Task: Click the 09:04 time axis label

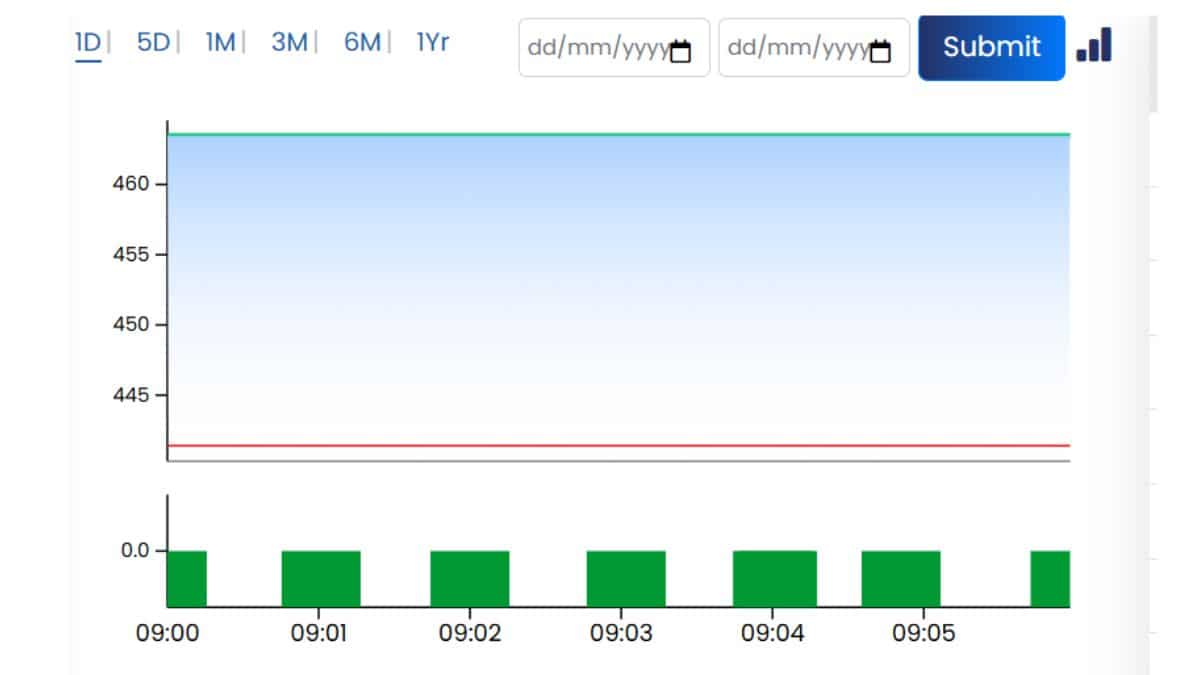Action: (x=771, y=633)
